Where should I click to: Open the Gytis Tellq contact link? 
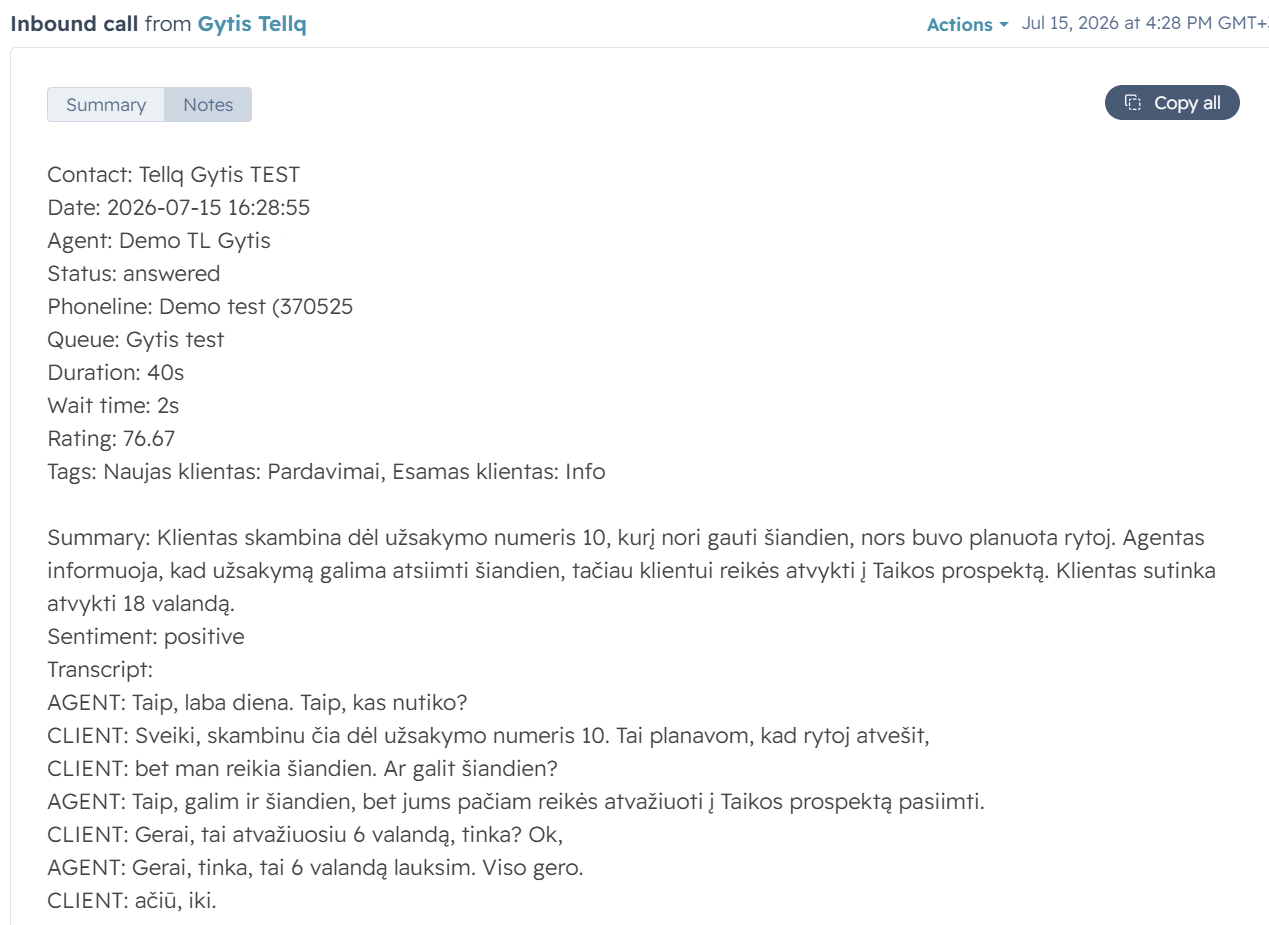[x=252, y=24]
